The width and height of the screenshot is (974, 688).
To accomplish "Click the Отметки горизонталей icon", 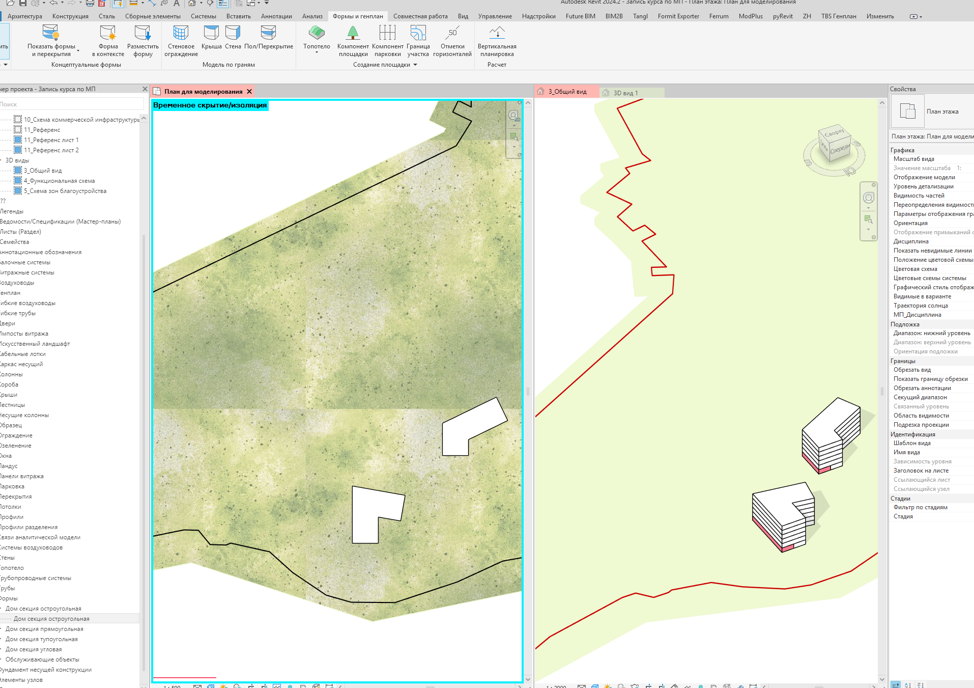I will tap(452, 33).
